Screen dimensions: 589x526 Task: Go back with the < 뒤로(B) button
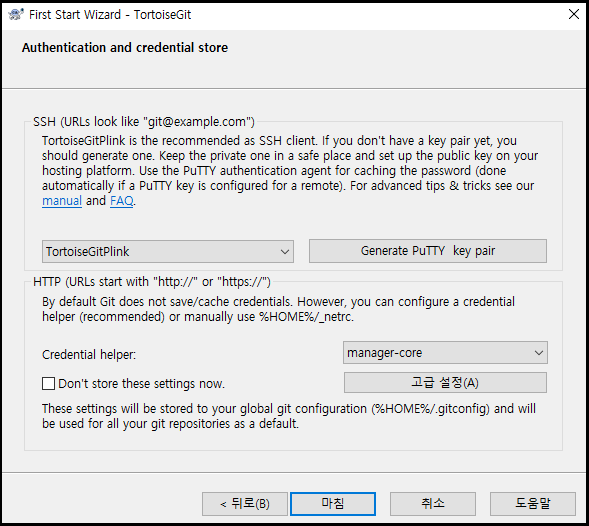[x=245, y=504]
